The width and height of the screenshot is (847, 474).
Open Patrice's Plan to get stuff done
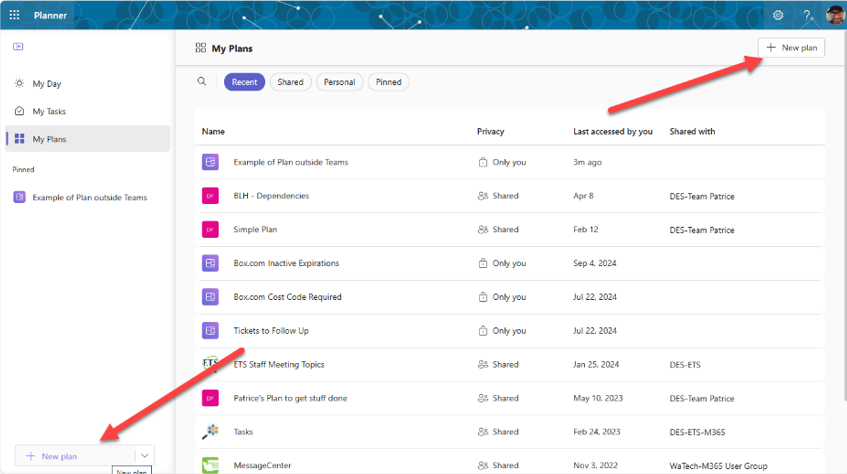pos(290,398)
